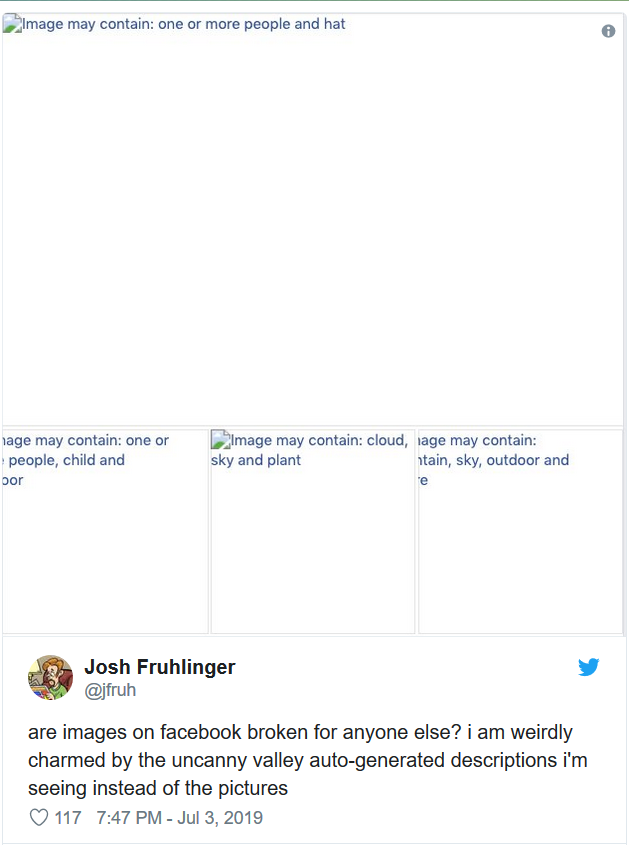Click the 117 likes count

pos(68,817)
